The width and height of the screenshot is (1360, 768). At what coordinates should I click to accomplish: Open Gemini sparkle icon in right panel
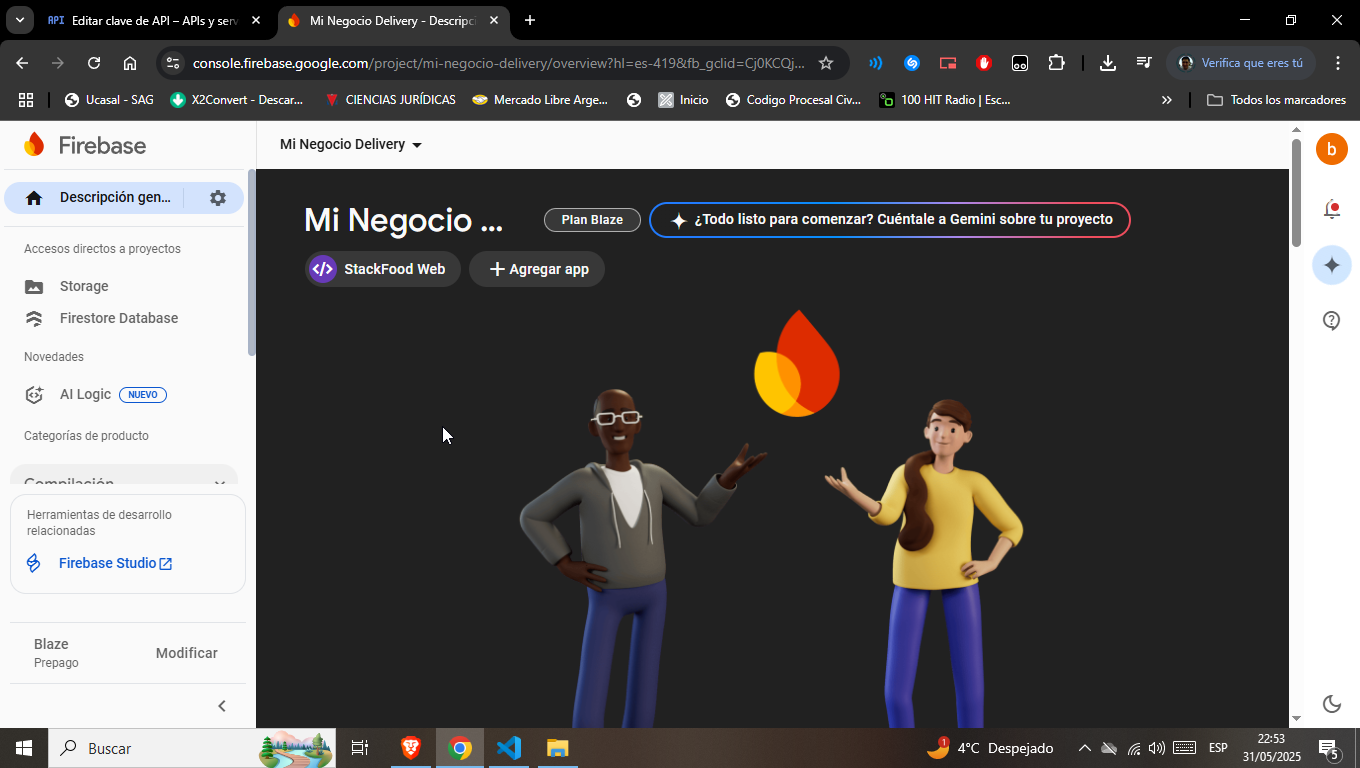tap(1331, 265)
